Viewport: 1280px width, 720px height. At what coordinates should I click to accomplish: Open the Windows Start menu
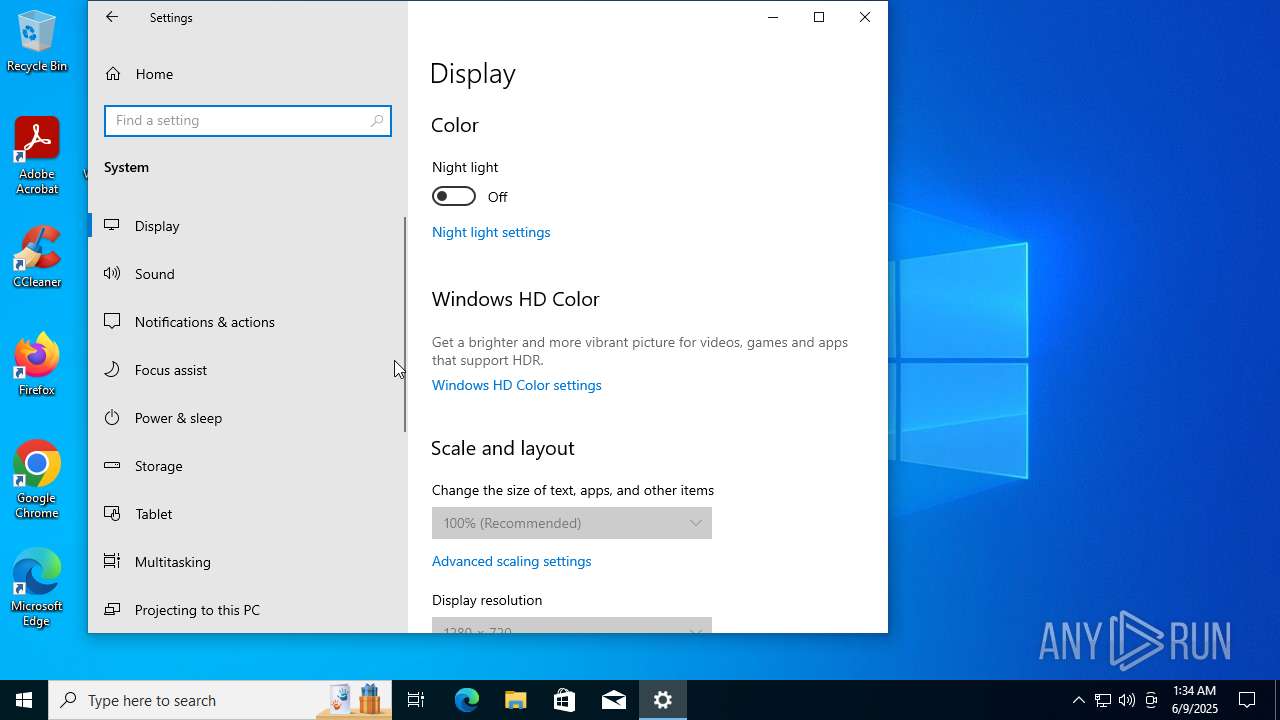click(x=24, y=700)
